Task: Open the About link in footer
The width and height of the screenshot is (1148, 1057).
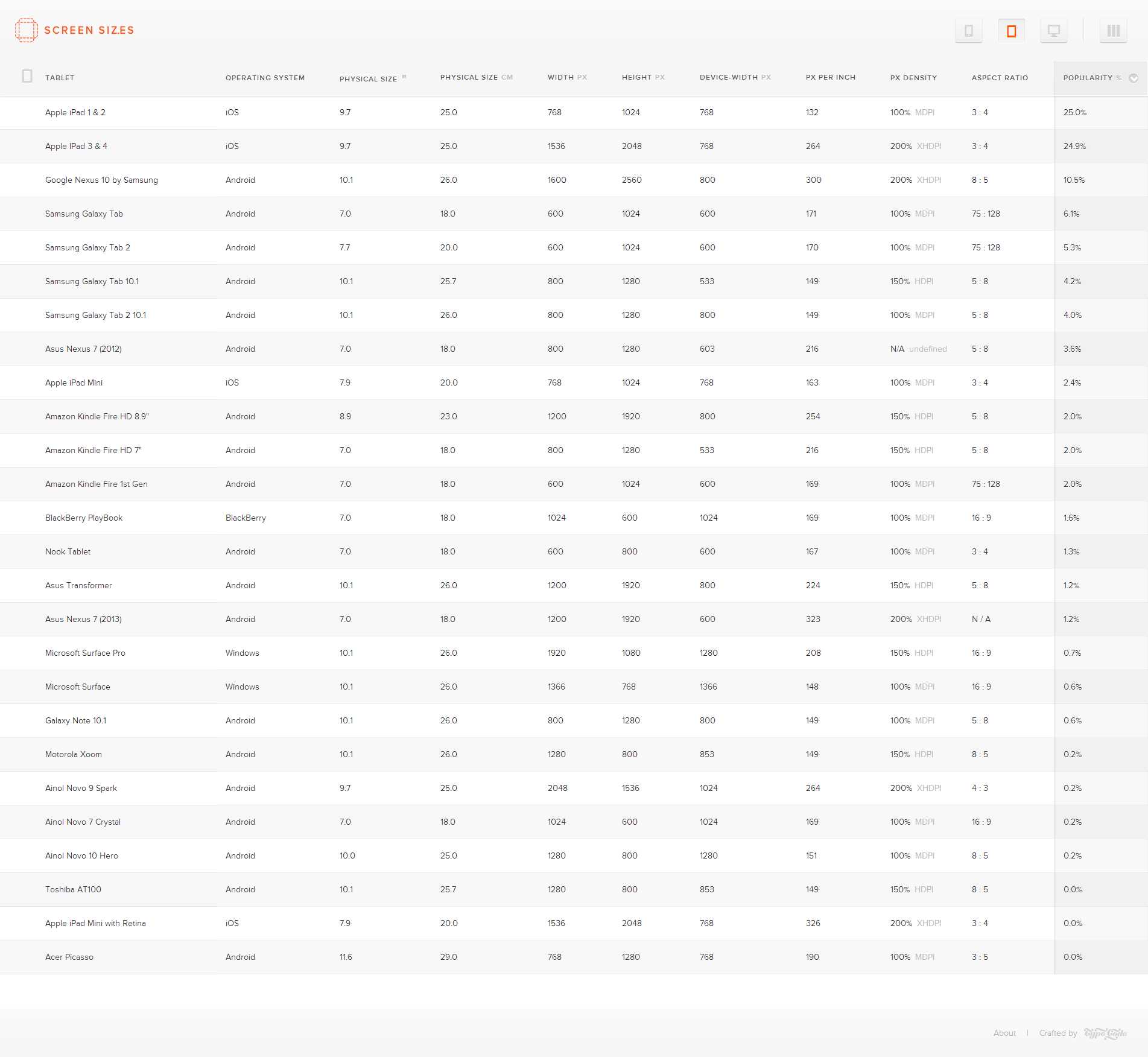Action: point(1004,1033)
